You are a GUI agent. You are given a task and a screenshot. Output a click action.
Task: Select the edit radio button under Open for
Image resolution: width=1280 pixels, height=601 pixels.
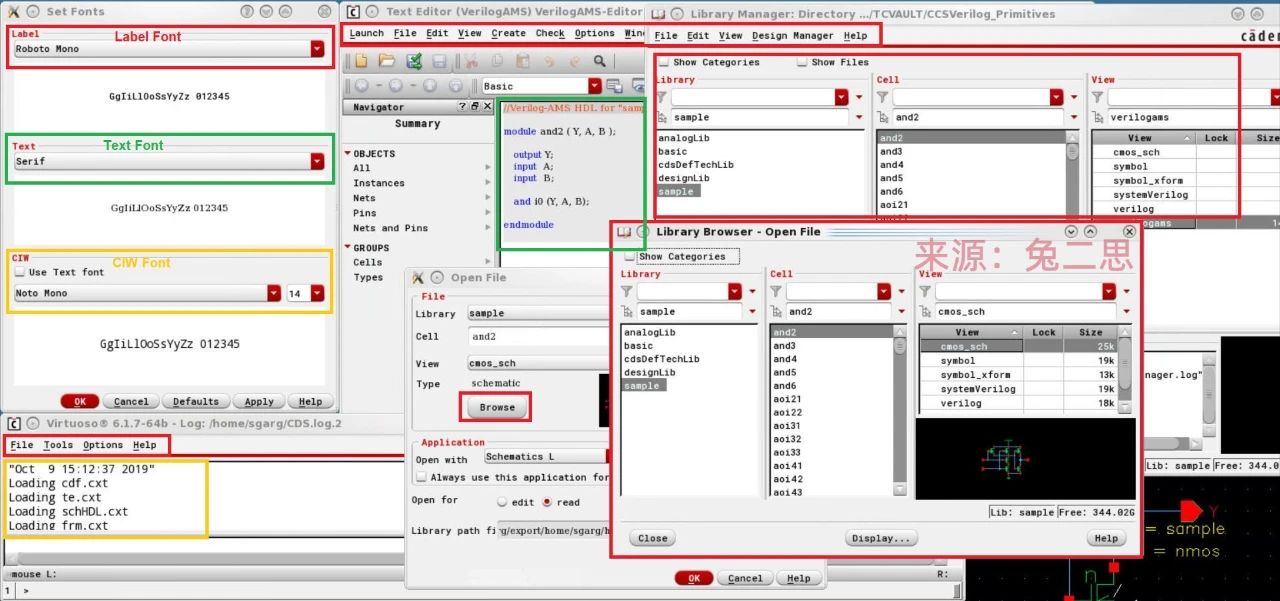point(501,502)
